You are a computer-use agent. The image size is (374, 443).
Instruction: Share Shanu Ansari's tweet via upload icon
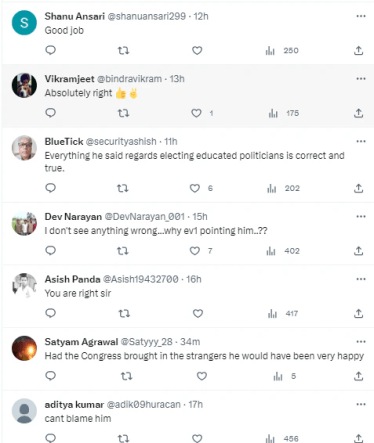coord(358,51)
